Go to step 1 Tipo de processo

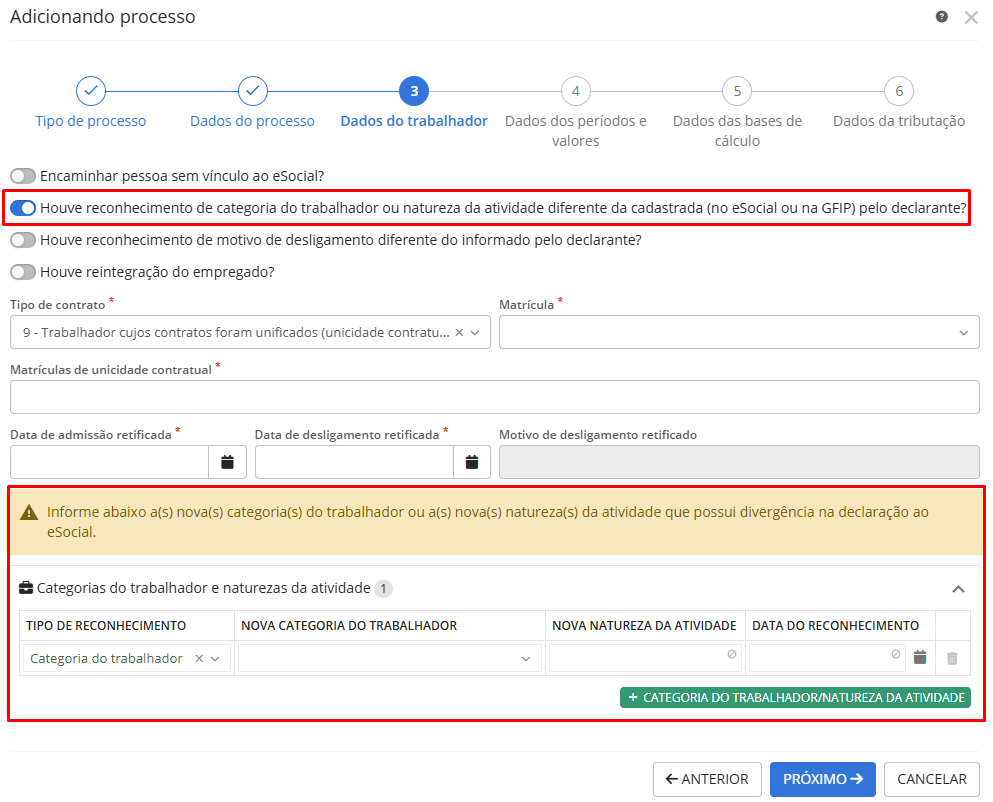(x=91, y=92)
